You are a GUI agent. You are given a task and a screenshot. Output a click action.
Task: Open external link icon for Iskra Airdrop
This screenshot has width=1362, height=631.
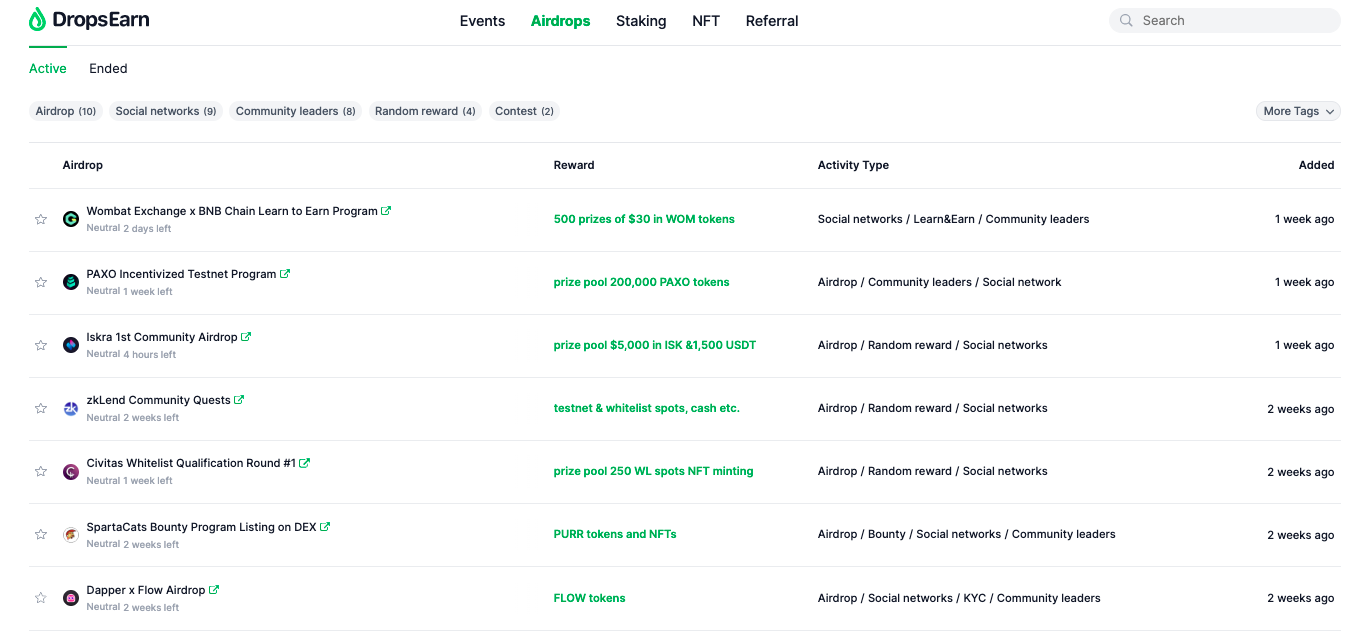coord(246,337)
